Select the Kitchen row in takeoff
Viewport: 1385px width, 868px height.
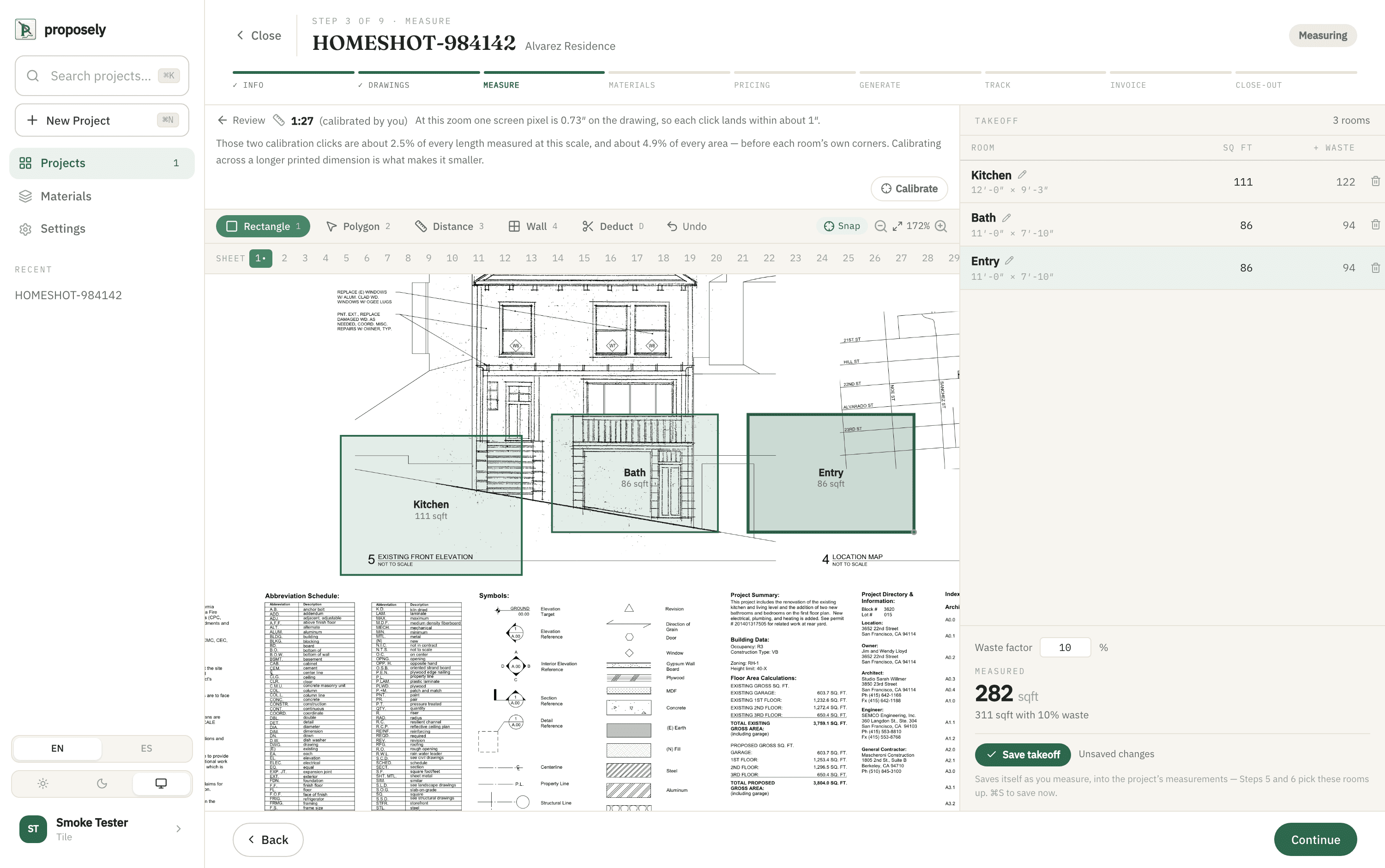point(1172,181)
